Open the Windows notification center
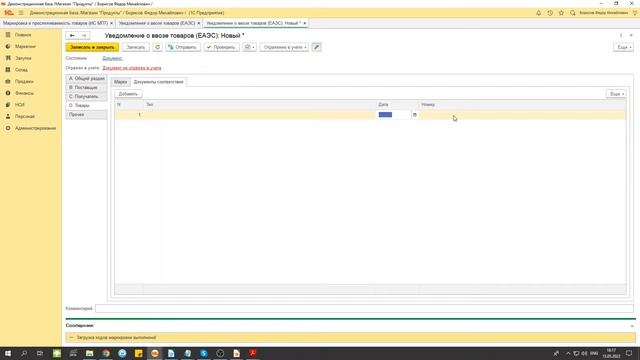 pyautogui.click(x=629, y=353)
